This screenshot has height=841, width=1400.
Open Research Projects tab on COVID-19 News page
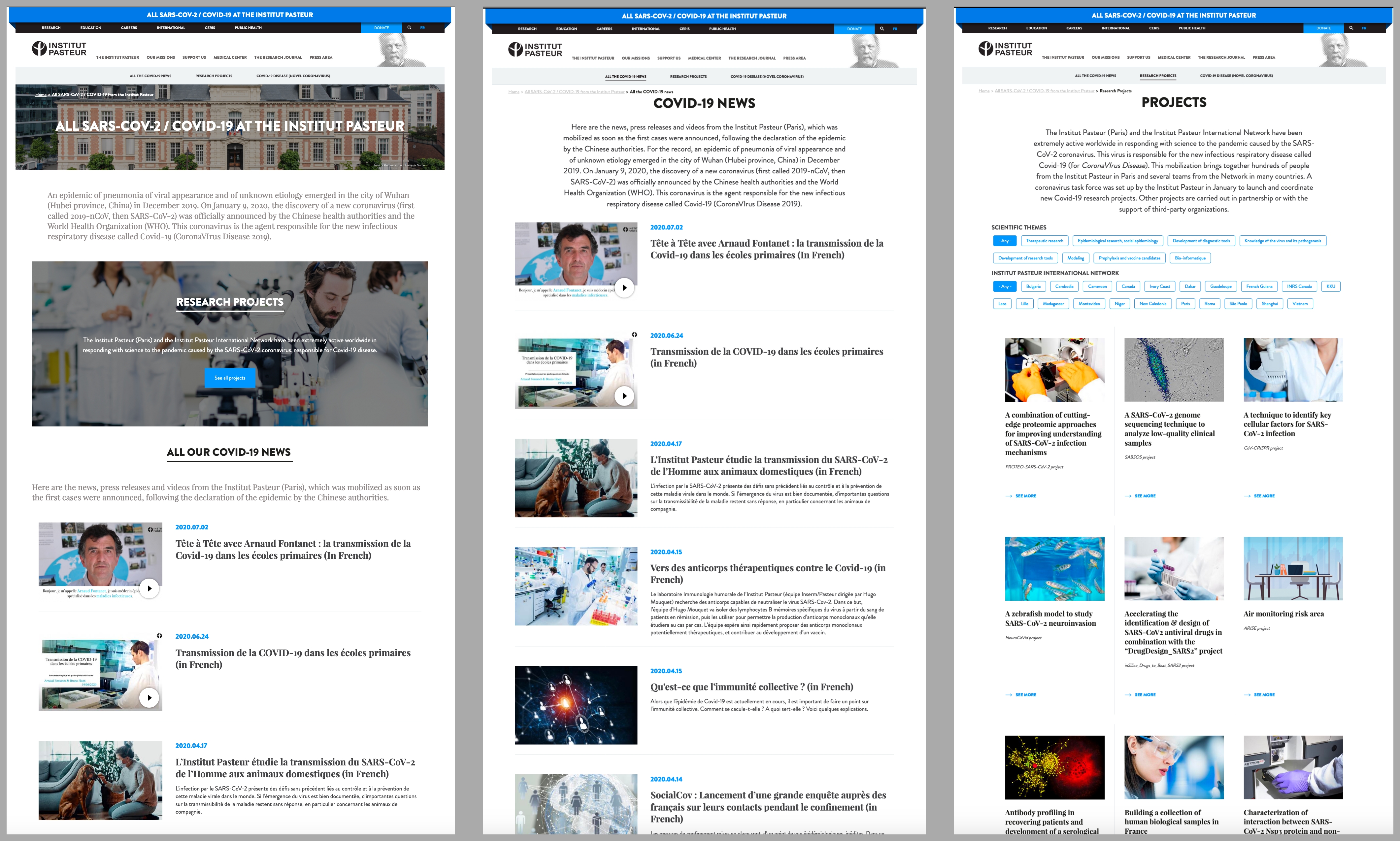[x=688, y=77]
